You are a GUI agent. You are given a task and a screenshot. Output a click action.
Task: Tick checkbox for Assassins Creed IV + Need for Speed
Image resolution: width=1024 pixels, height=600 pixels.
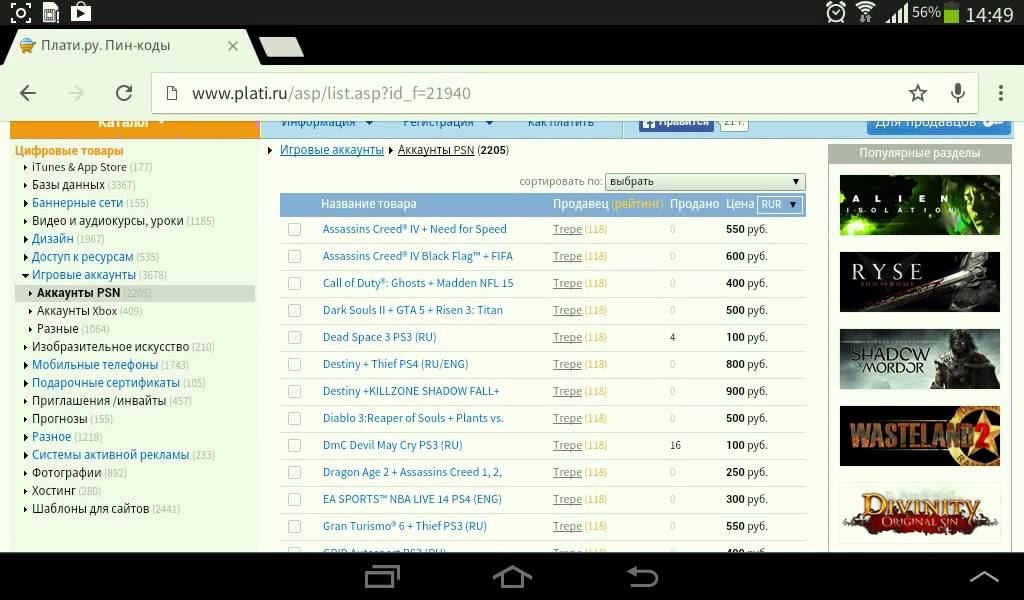pyautogui.click(x=295, y=229)
